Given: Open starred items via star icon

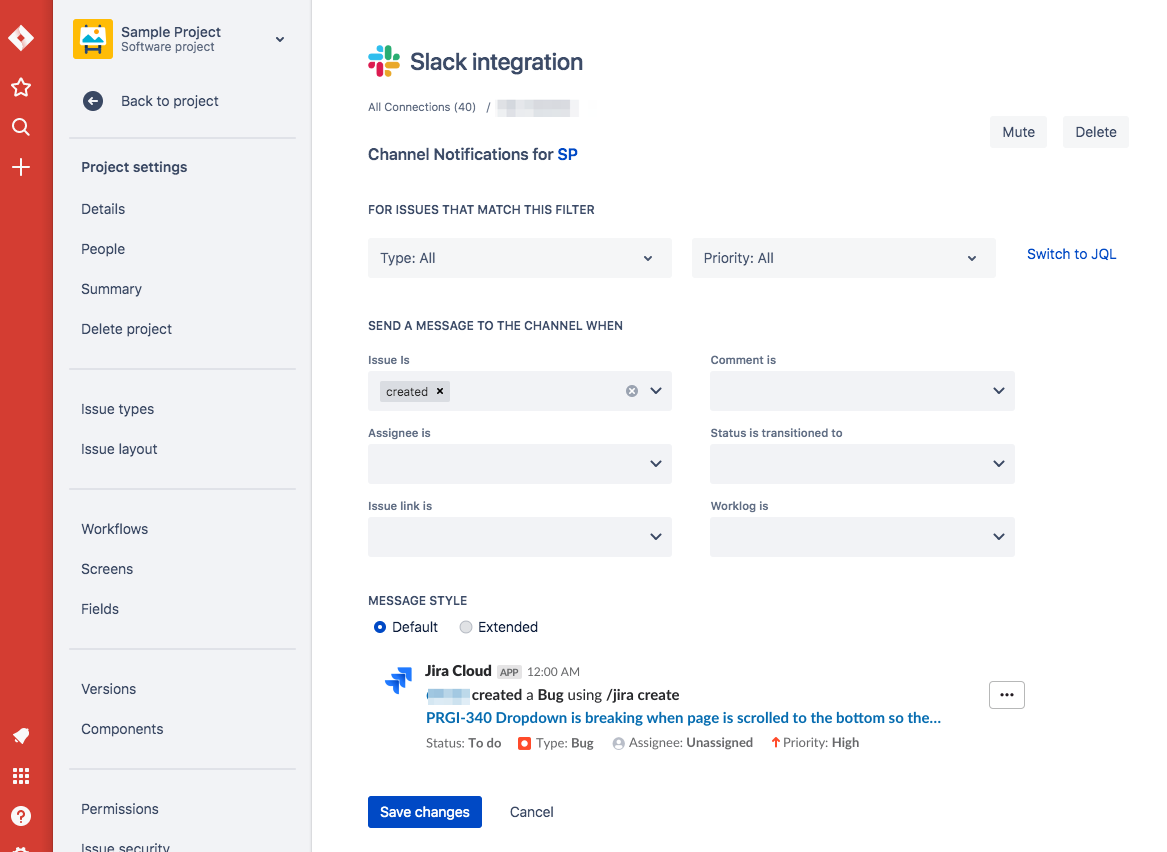Looking at the screenshot, I should tap(21, 88).
